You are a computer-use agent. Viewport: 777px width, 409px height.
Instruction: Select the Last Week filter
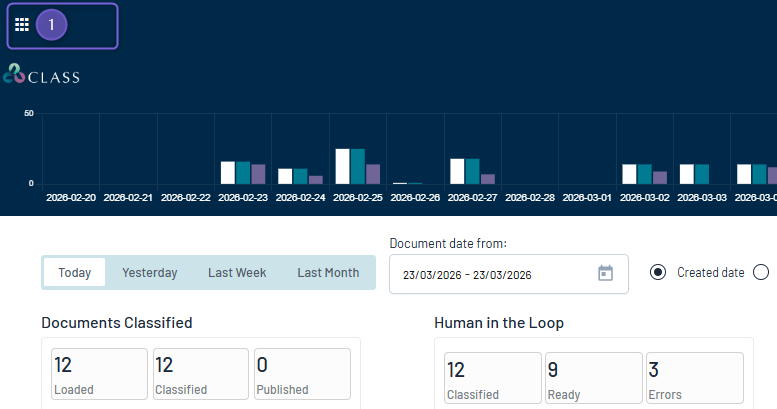click(x=237, y=272)
